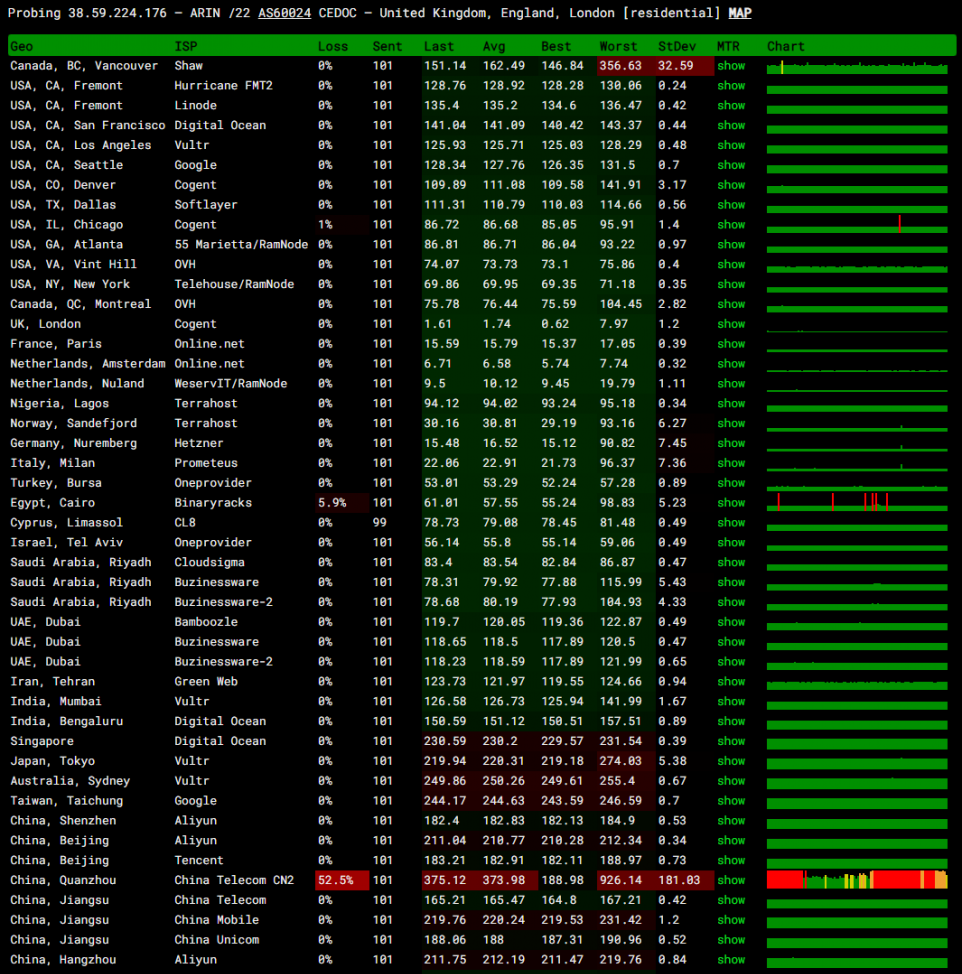962x974 pixels.
Task: Select the 181.03 StDev value
Action: point(679,881)
